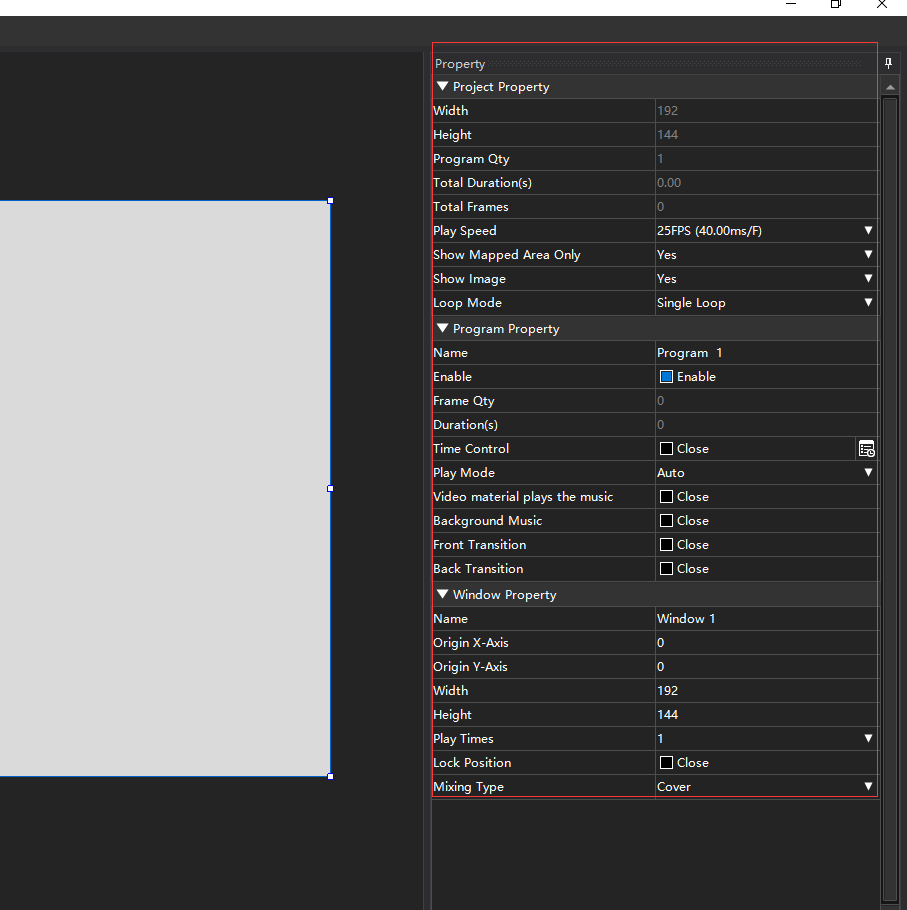Open the Show Mapped Area Only dropdown
The height and width of the screenshot is (910, 907).
tap(868, 254)
